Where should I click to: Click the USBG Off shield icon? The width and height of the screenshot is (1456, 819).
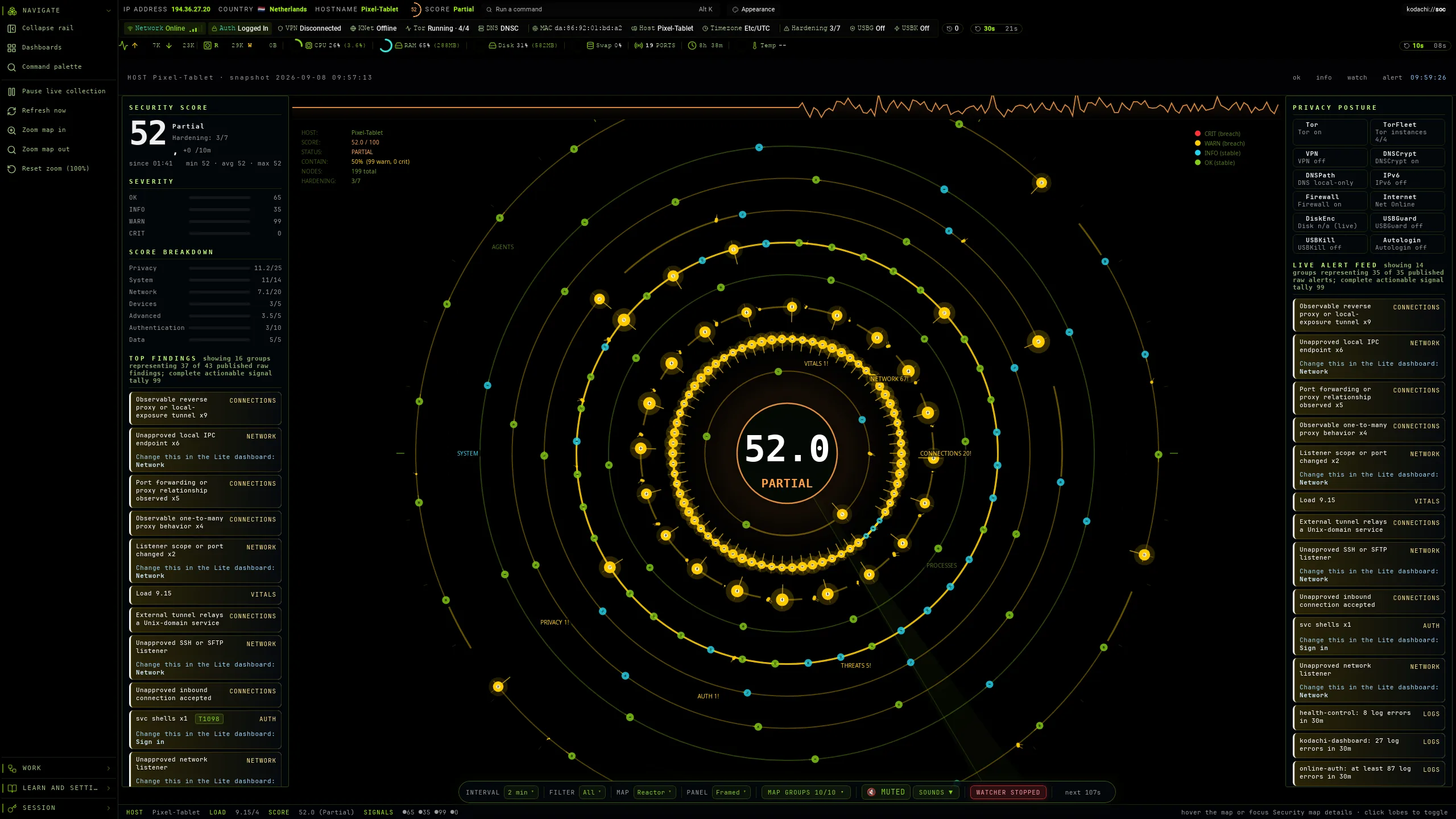(853, 28)
